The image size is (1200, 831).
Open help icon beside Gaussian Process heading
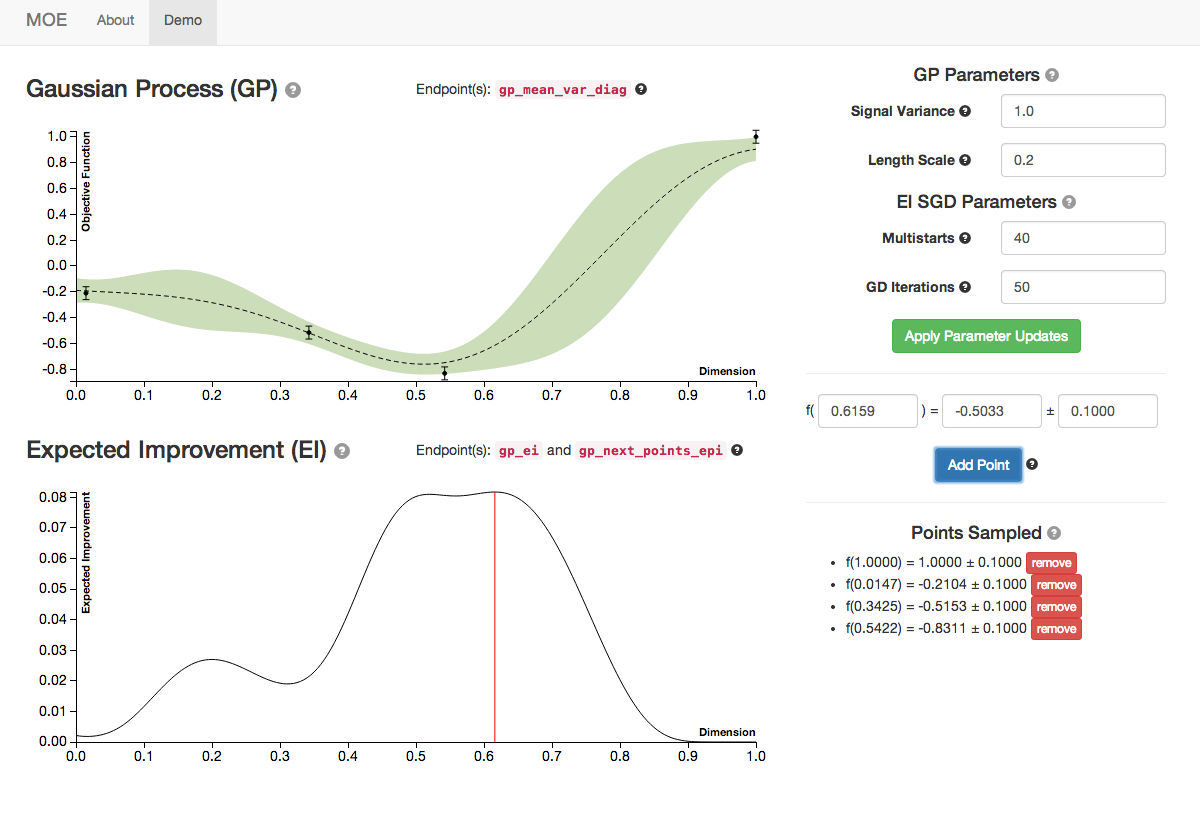(x=293, y=90)
